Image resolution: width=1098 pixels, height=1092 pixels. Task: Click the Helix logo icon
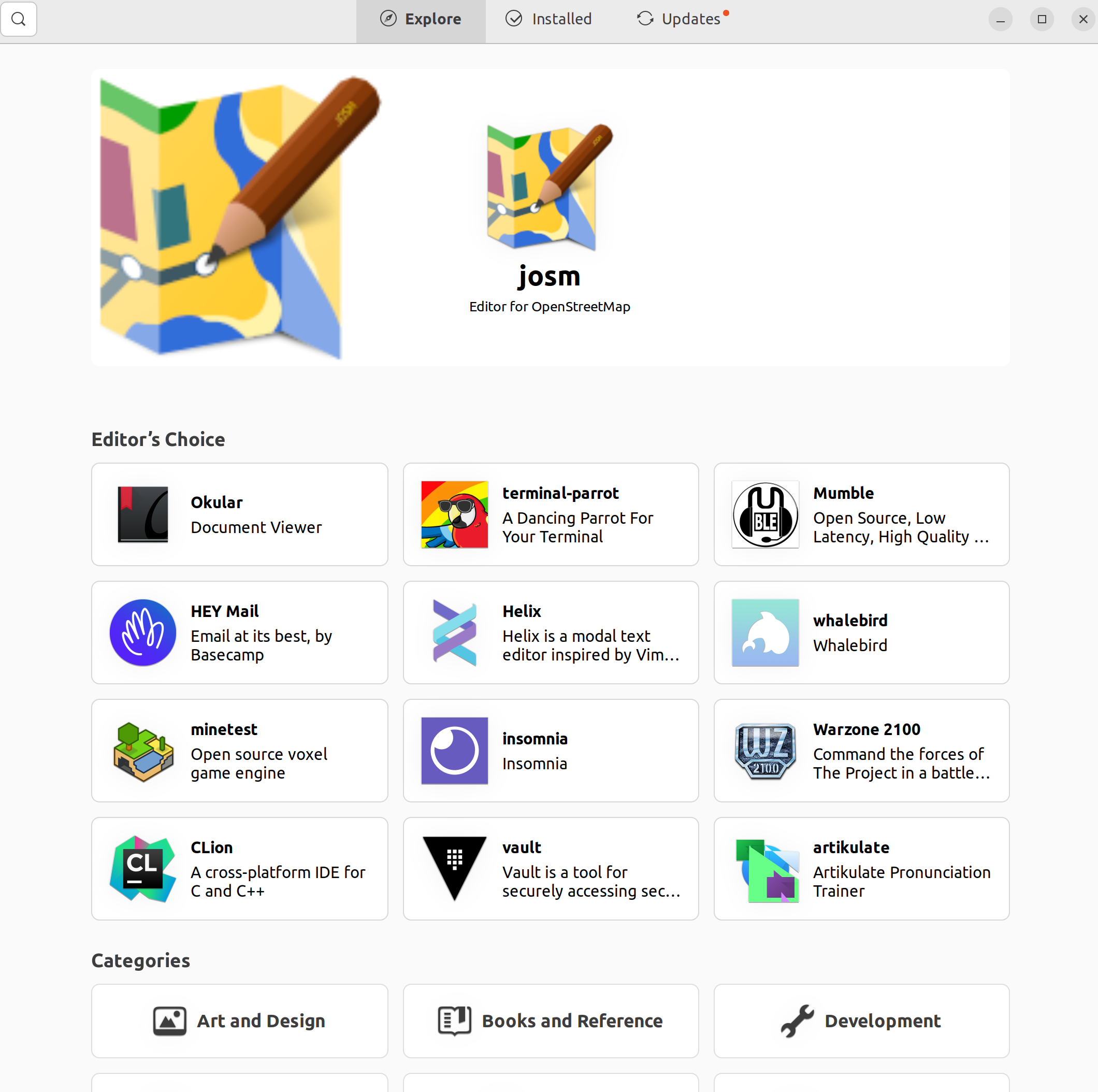coord(454,632)
